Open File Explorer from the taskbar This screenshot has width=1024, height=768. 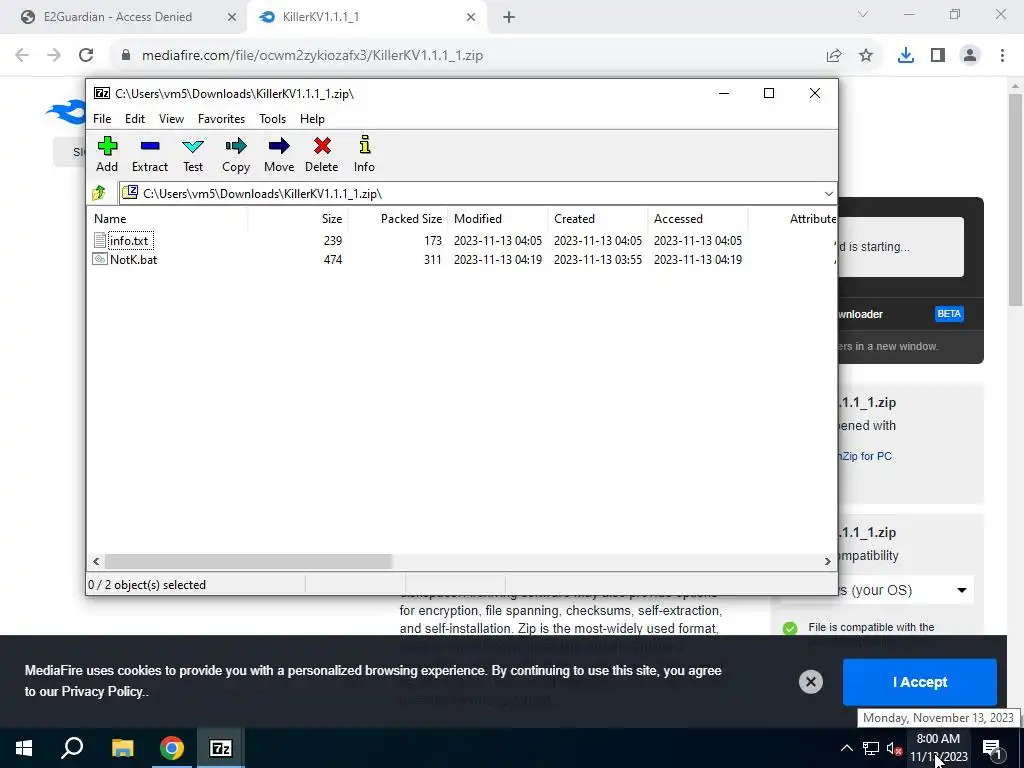(122, 748)
